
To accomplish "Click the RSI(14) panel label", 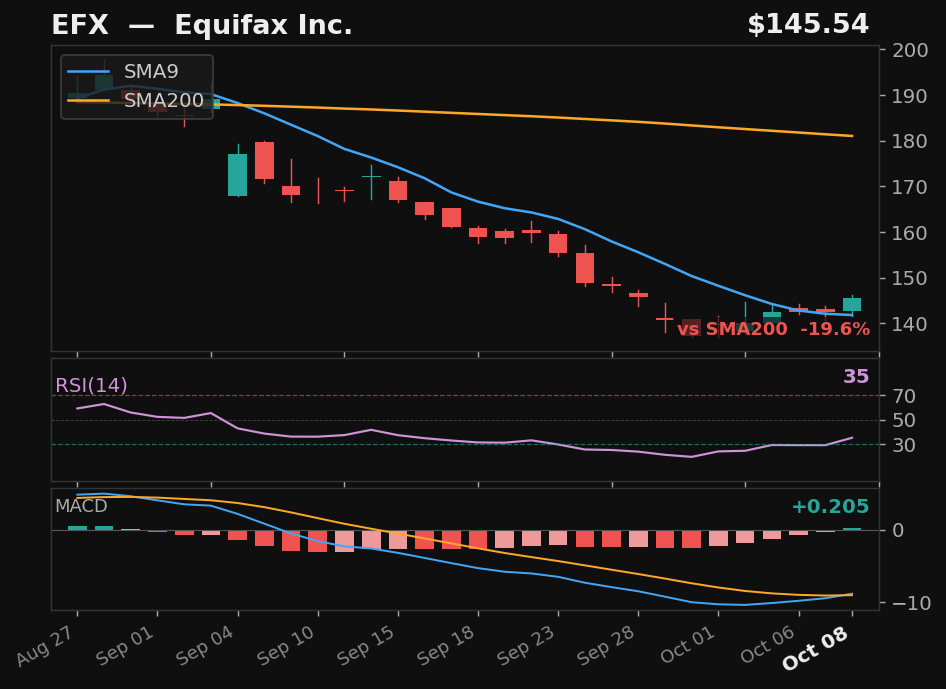I will 91,386.
